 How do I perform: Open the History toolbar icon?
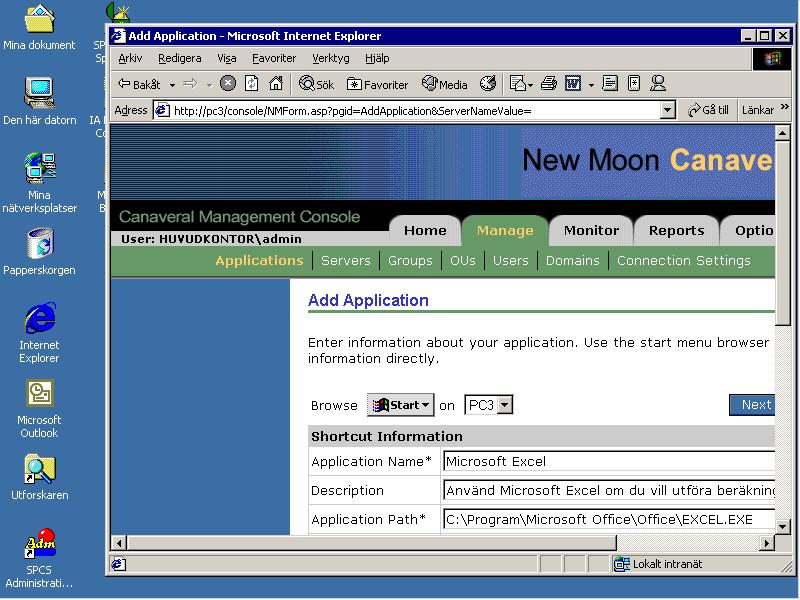pos(488,84)
